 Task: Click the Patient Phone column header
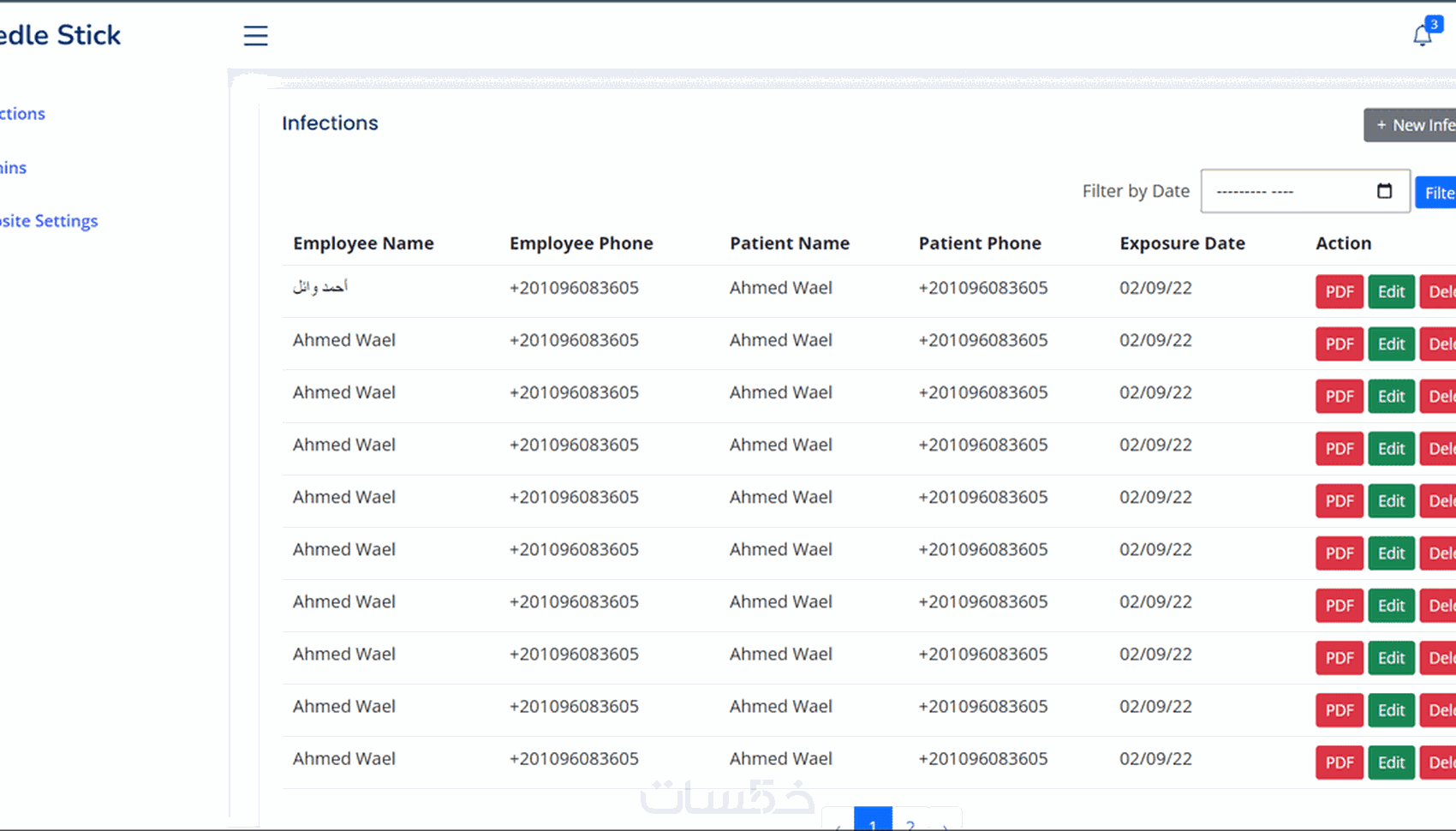(x=980, y=243)
